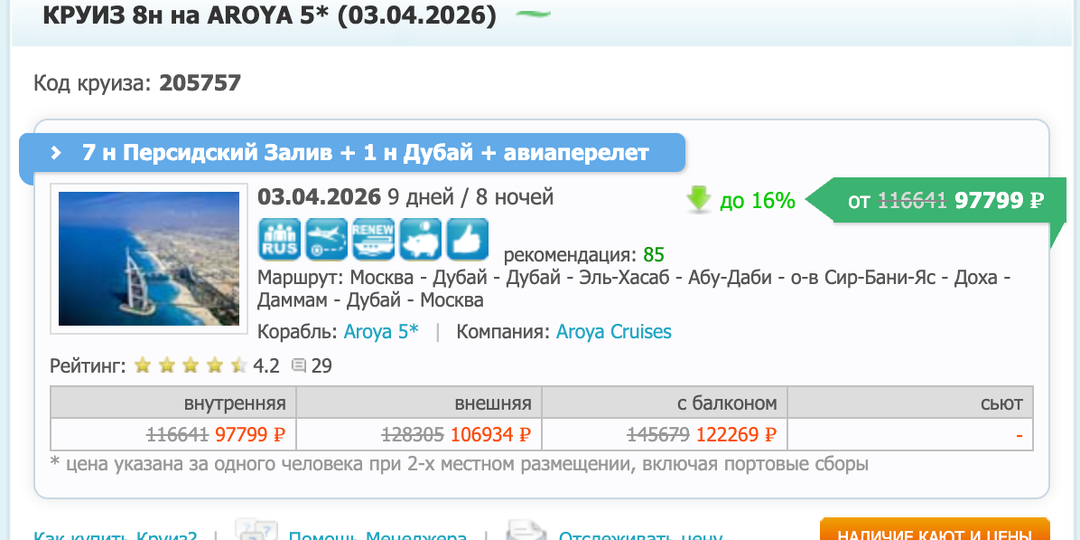Screen dimensions: 1080x540
Task: Open the Aroya Cruises company link
Action: pos(614,332)
